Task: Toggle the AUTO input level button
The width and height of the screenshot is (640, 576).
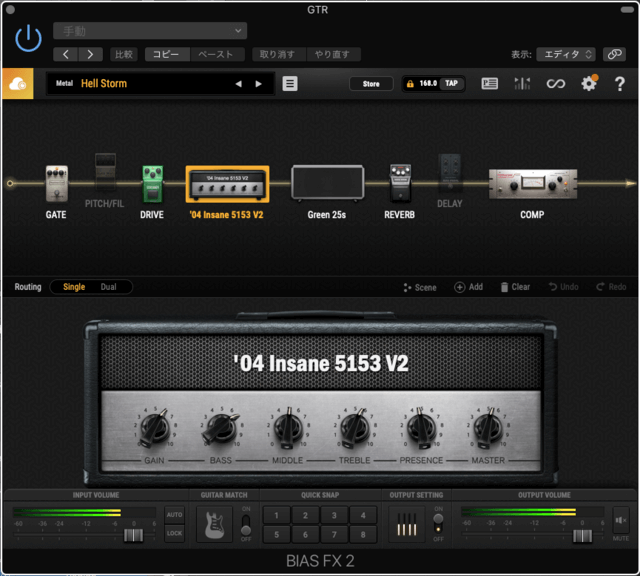Action: pos(174,515)
